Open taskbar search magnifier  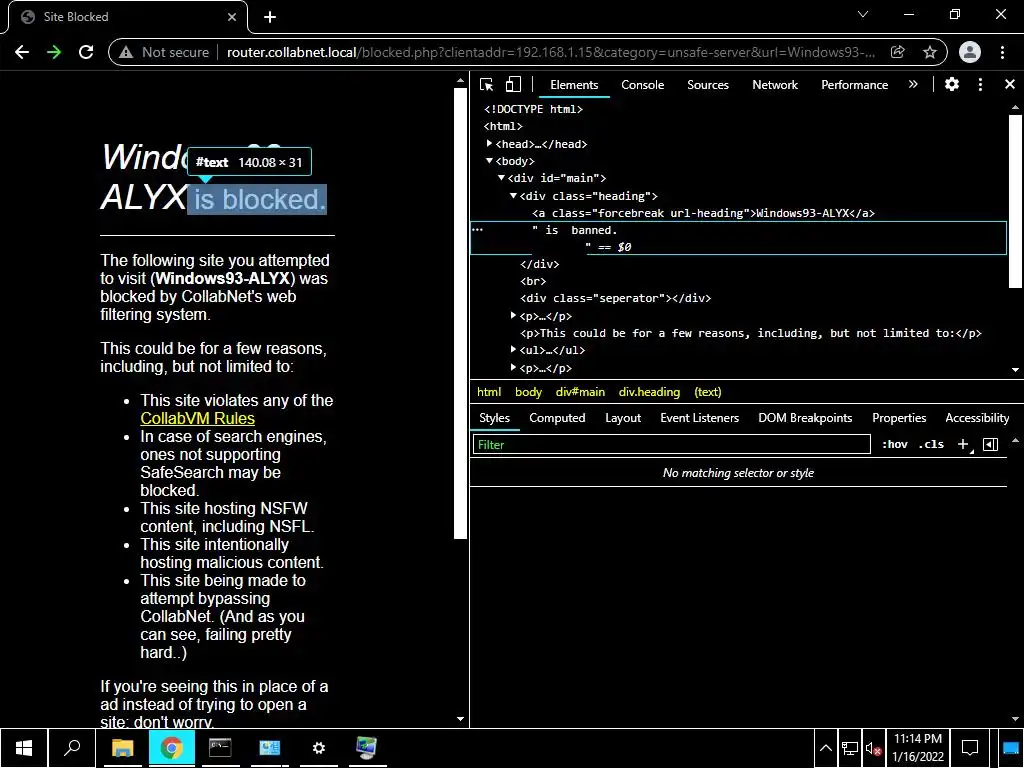[72, 748]
